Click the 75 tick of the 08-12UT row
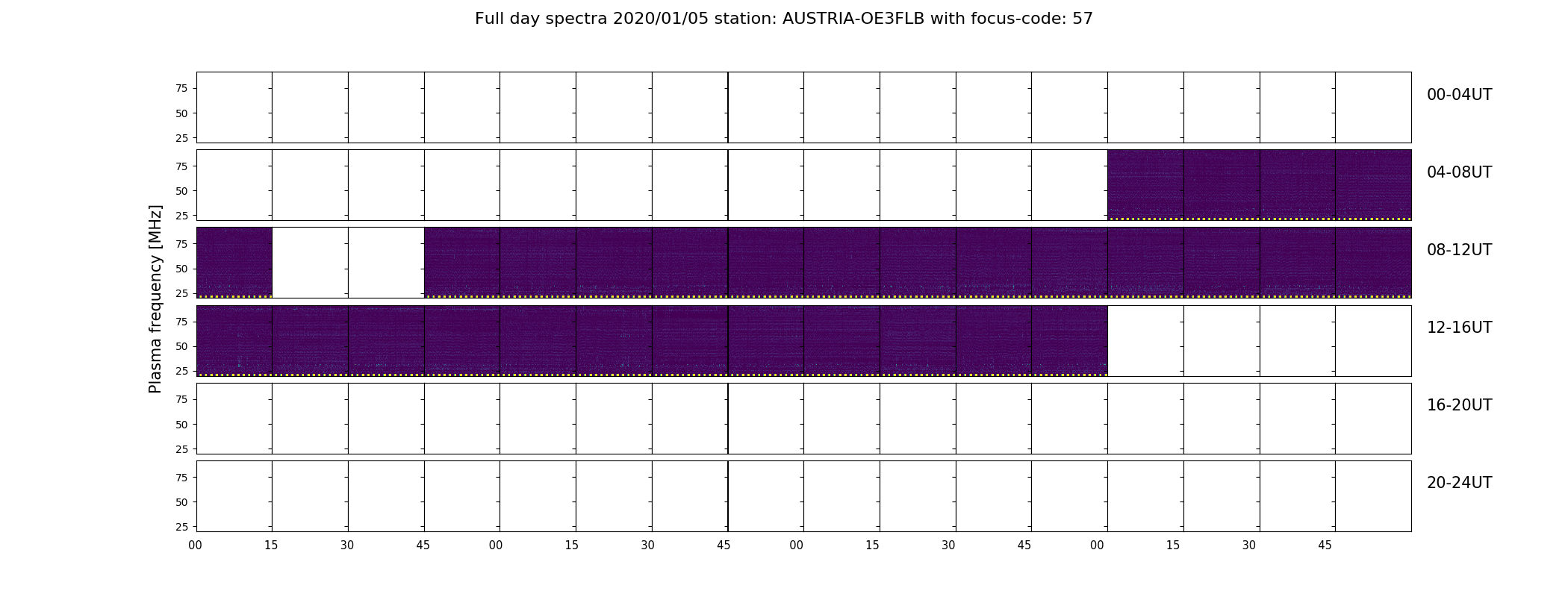Viewport: 1568px width, 597px height. click(x=181, y=244)
